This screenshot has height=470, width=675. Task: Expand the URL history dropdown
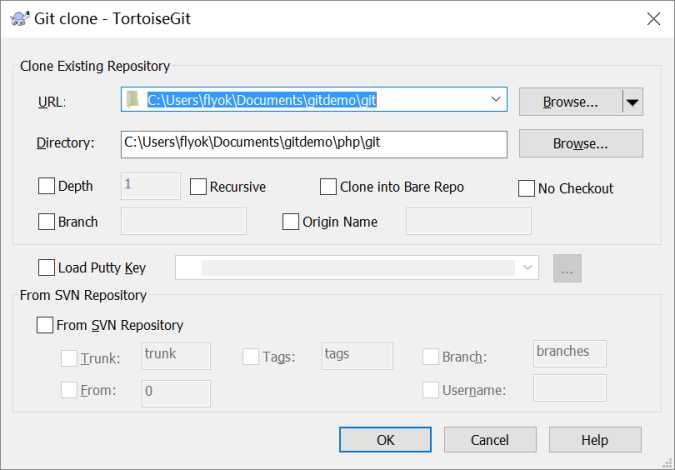pyautogui.click(x=495, y=99)
